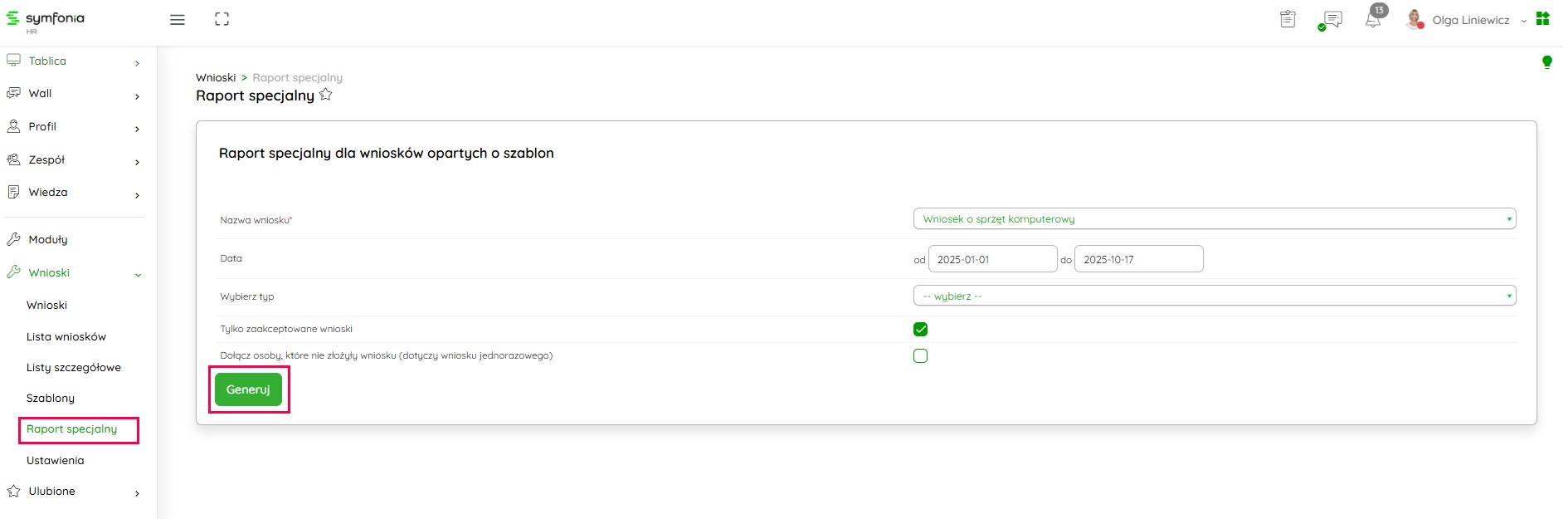Open the green apps grid icon
This screenshot has height=519, width=1568.
(1542, 18)
